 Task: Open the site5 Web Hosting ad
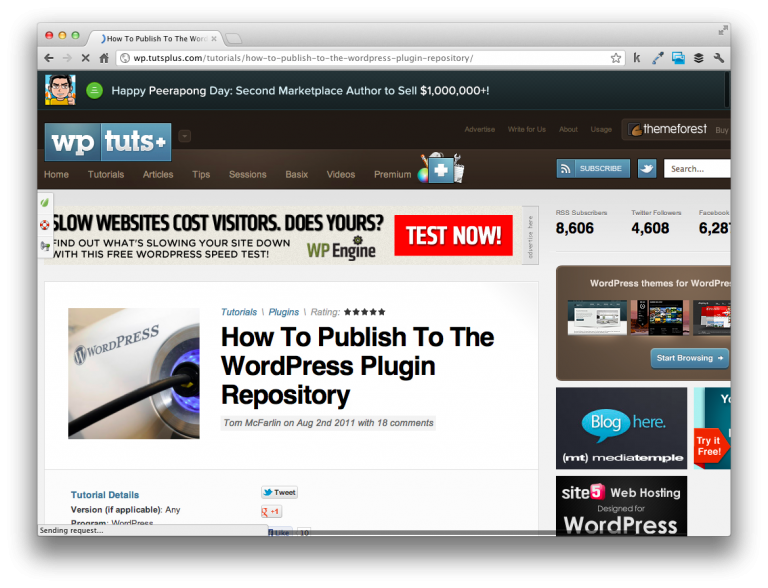pyautogui.click(x=622, y=506)
